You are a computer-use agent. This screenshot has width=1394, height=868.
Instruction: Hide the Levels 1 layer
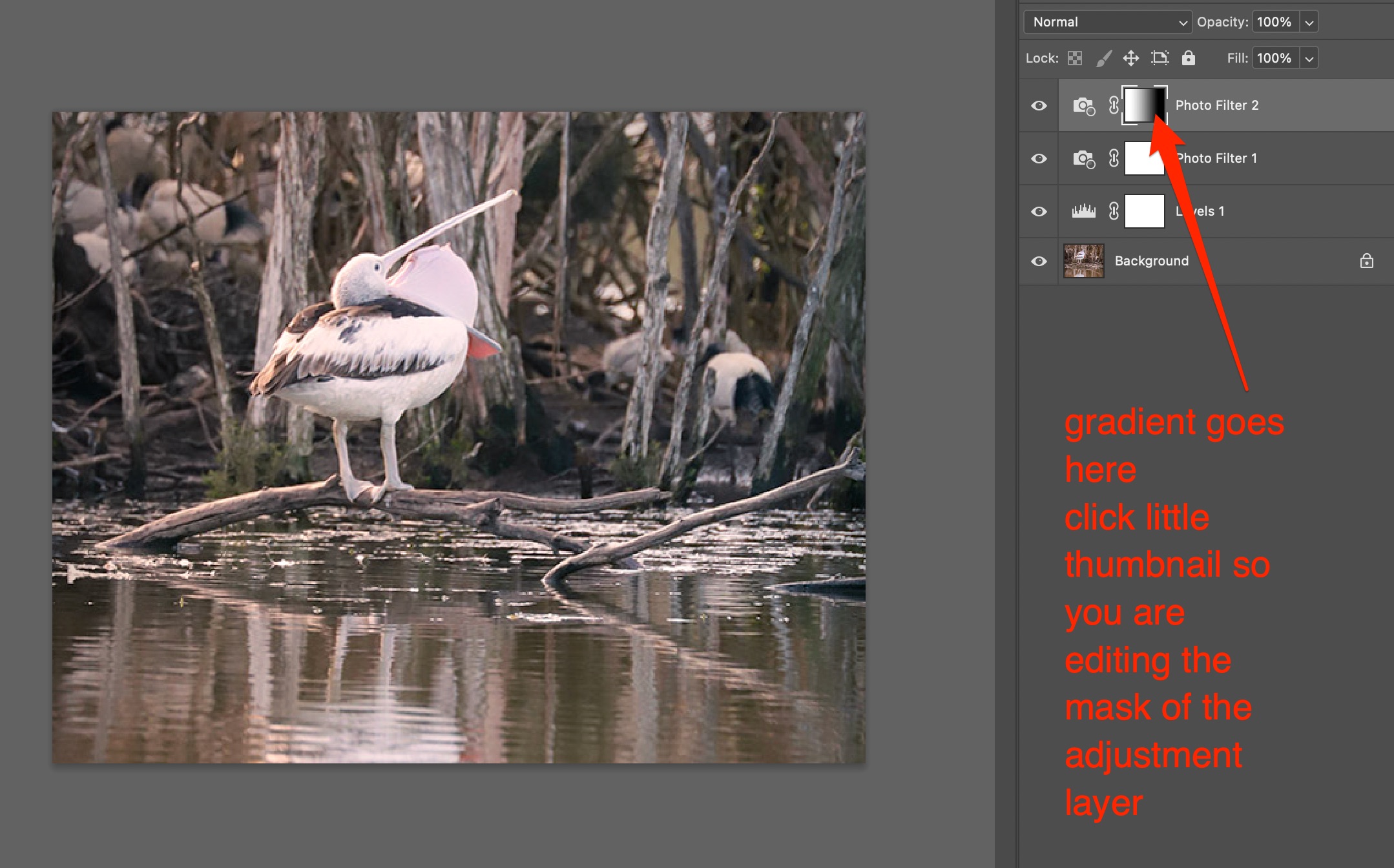pos(1039,211)
